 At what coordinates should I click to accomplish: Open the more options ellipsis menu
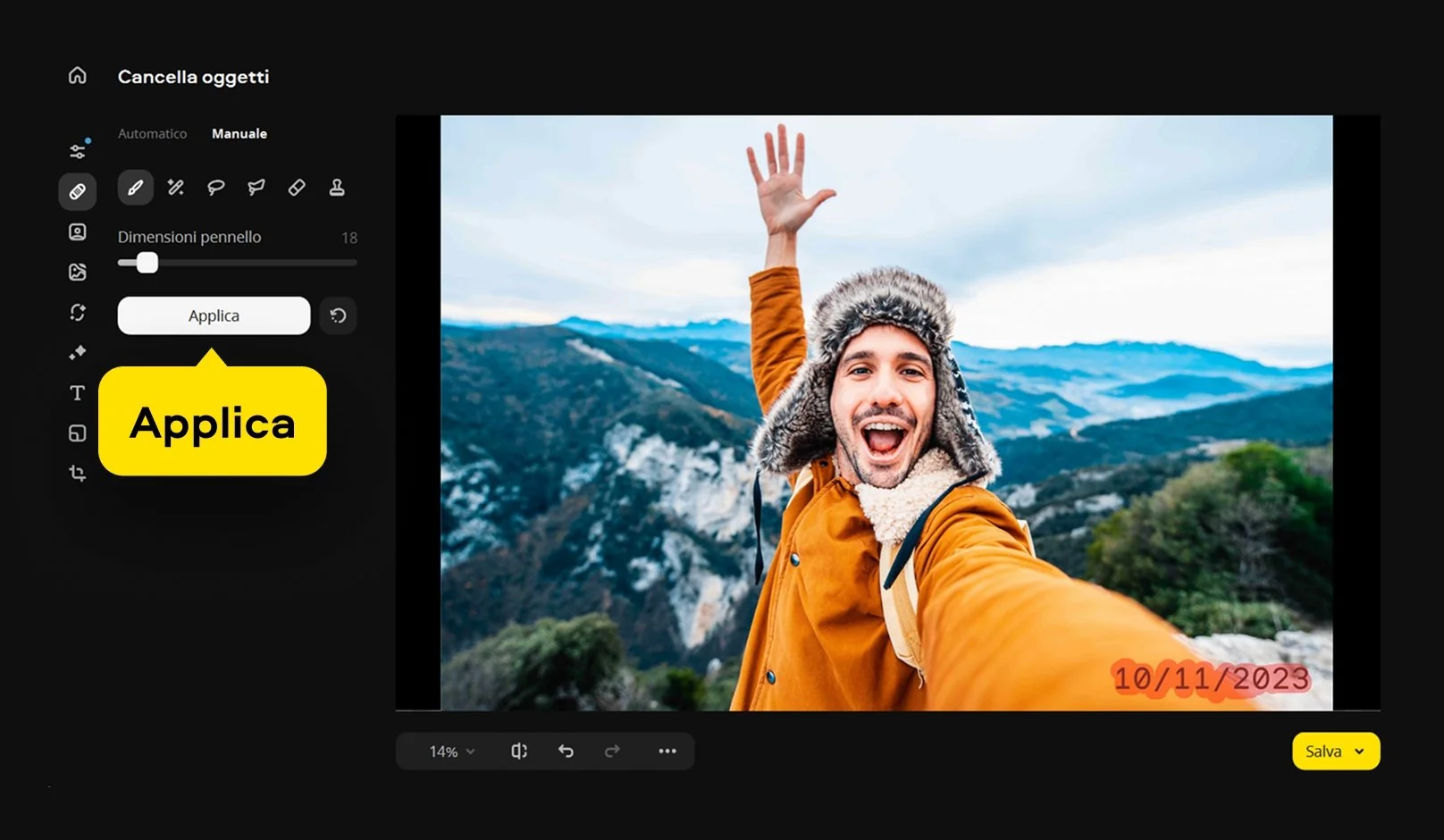pyautogui.click(x=667, y=751)
